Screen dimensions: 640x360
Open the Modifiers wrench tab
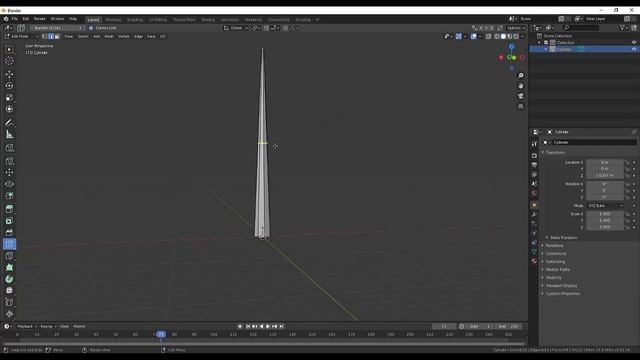click(534, 214)
